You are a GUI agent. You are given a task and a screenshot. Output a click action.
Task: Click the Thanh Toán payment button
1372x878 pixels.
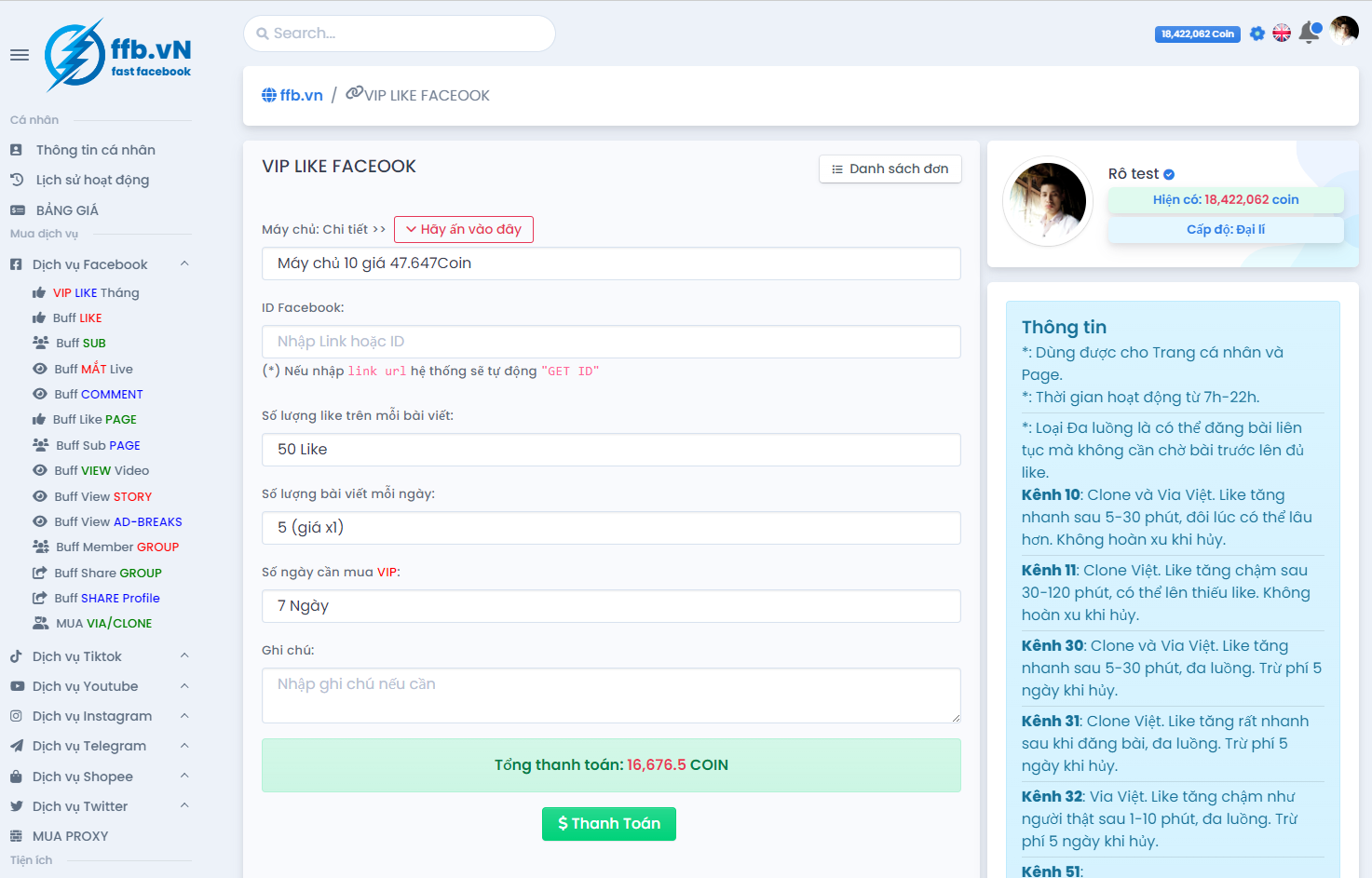[609, 824]
